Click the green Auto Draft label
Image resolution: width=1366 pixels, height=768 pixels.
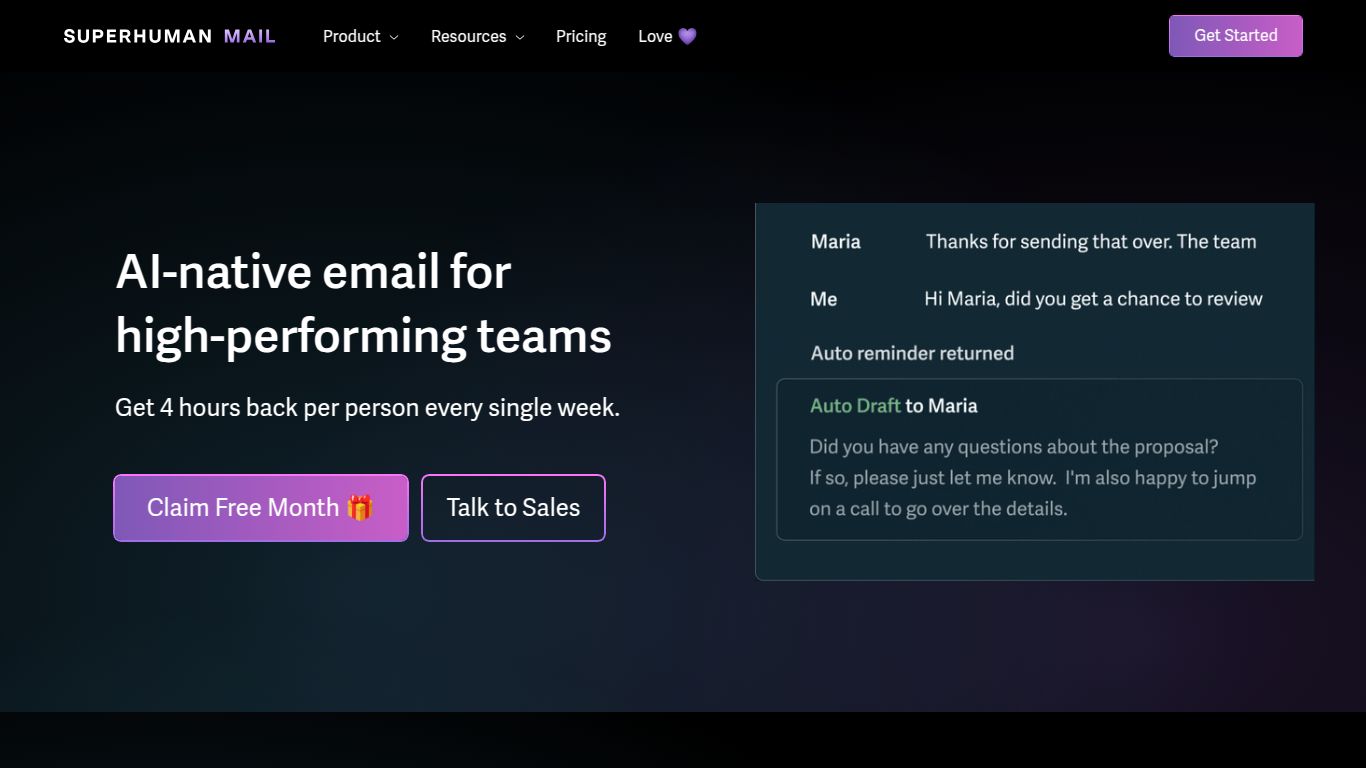855,406
